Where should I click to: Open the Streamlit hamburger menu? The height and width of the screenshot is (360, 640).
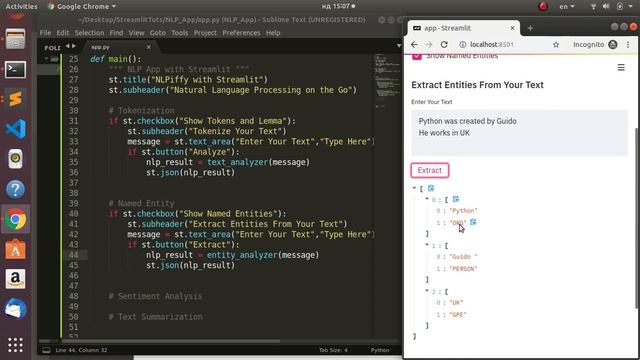click(621, 67)
